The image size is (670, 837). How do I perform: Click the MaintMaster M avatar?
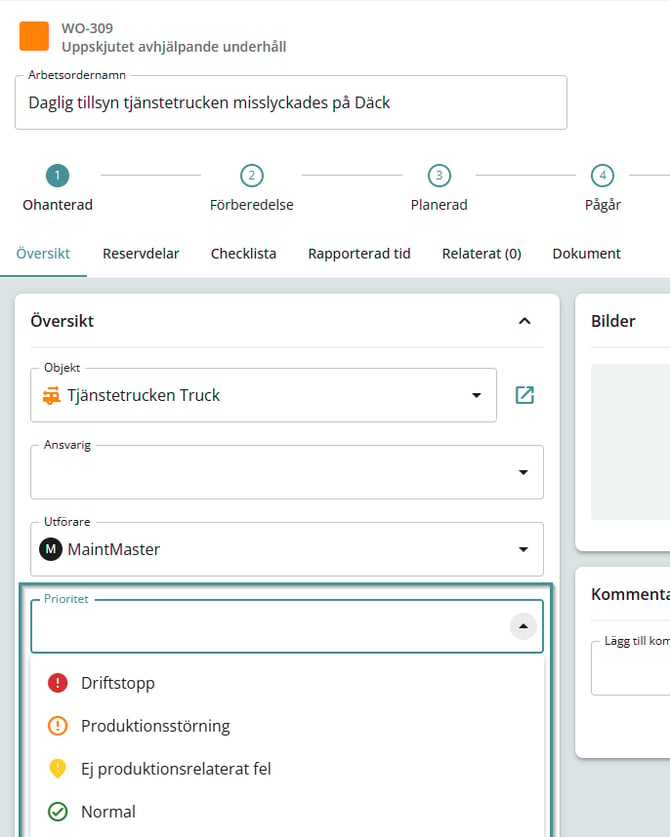(51, 549)
